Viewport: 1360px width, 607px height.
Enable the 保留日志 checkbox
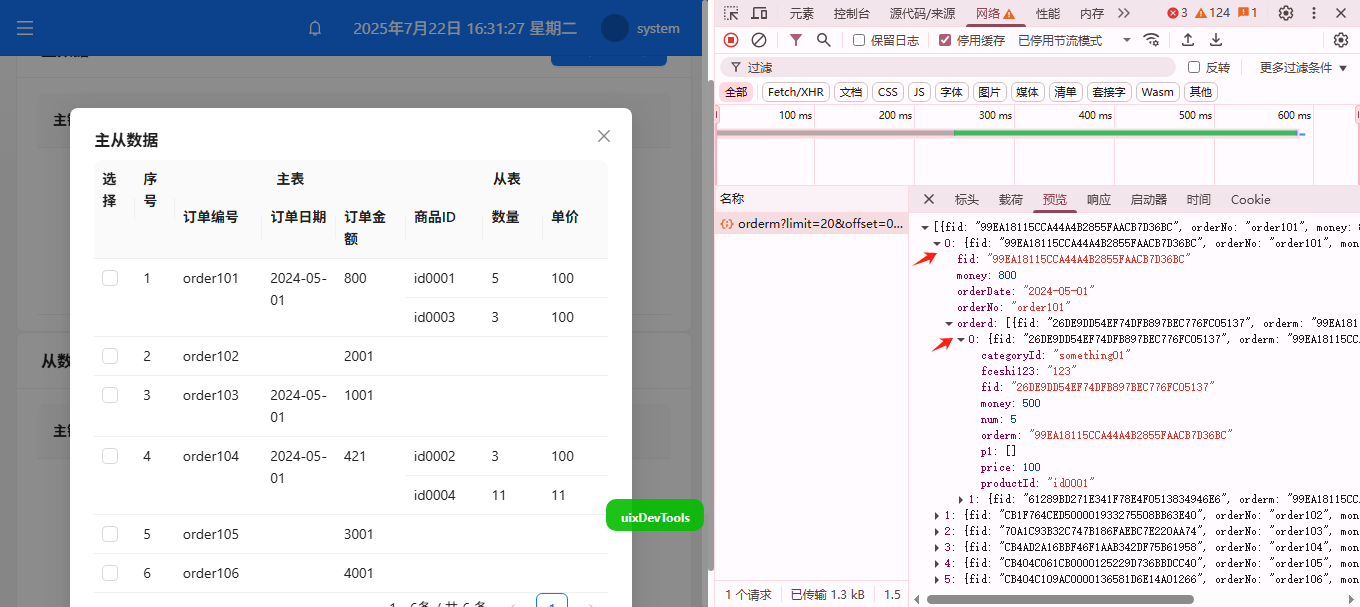pos(859,40)
